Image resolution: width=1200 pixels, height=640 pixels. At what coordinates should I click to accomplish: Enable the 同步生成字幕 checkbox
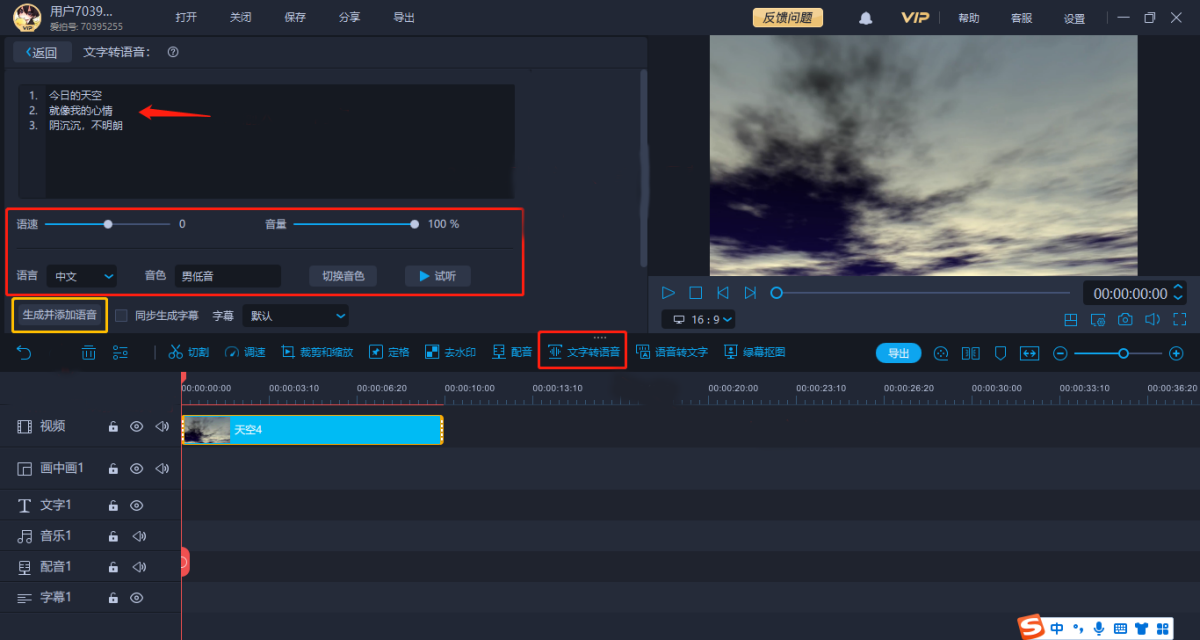coord(121,316)
